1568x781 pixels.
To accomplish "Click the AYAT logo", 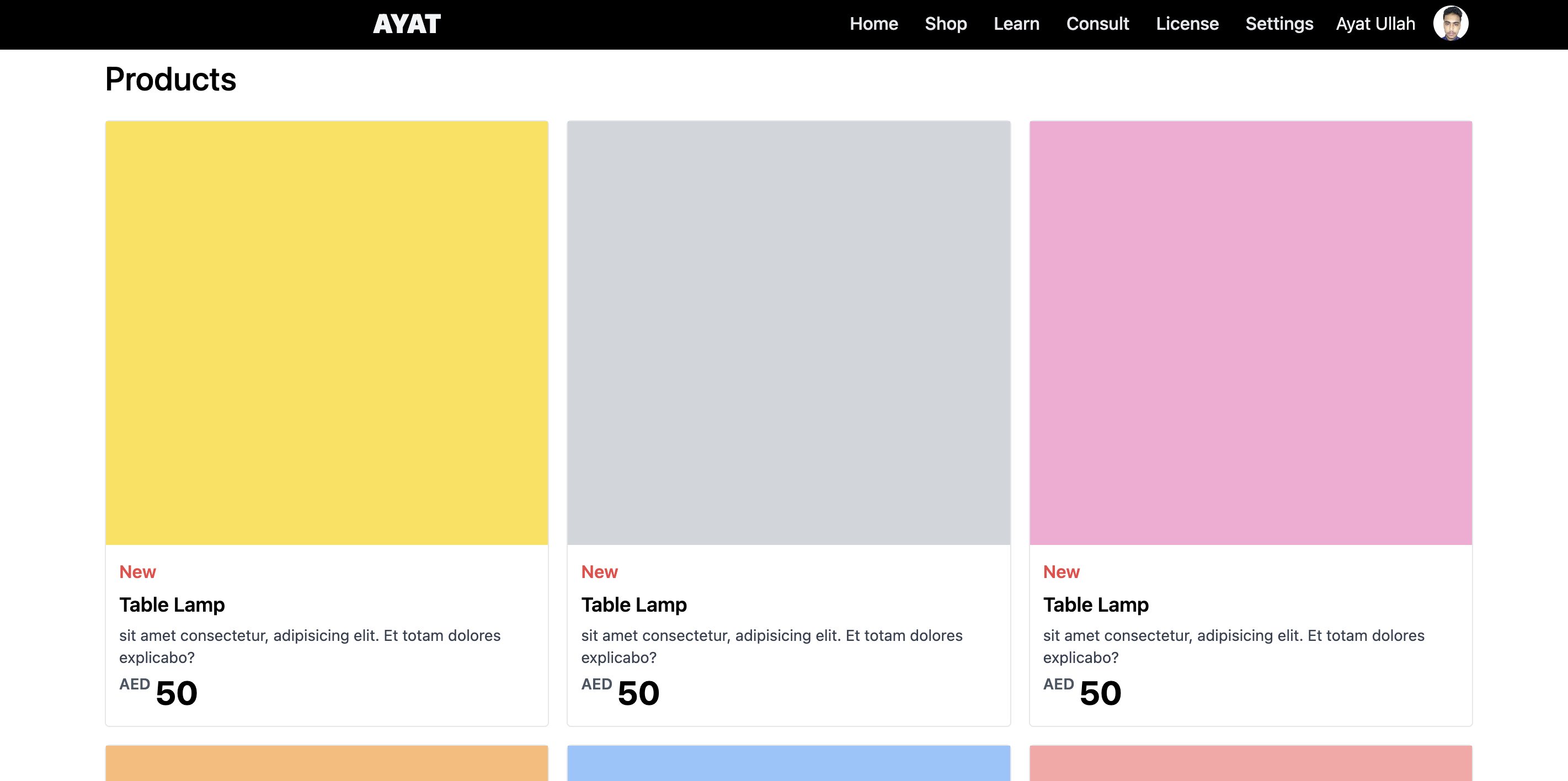I will (407, 24).
